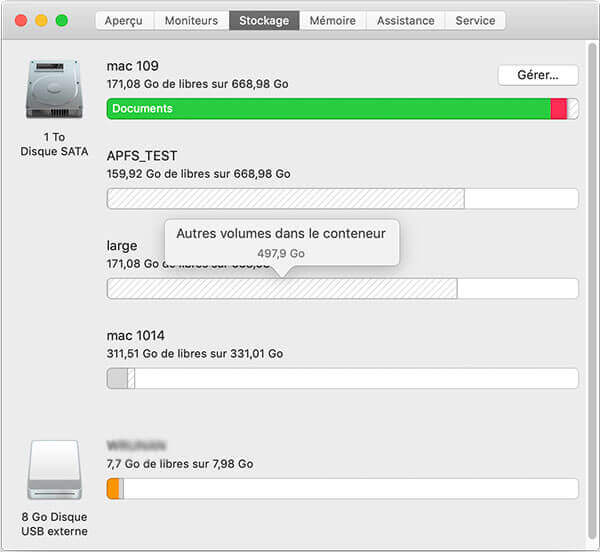Maximize the window with the green button
The height and width of the screenshot is (552, 600).
coord(62,20)
